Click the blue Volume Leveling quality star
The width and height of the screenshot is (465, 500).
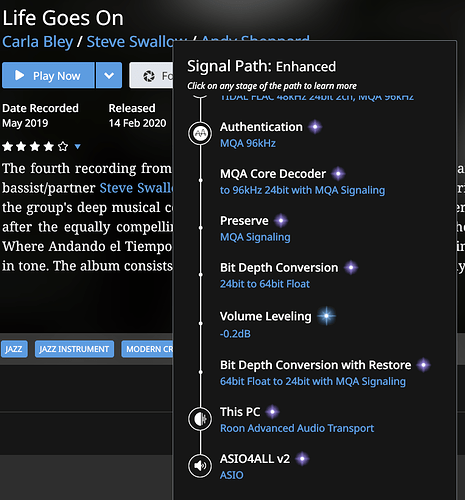[326, 316]
